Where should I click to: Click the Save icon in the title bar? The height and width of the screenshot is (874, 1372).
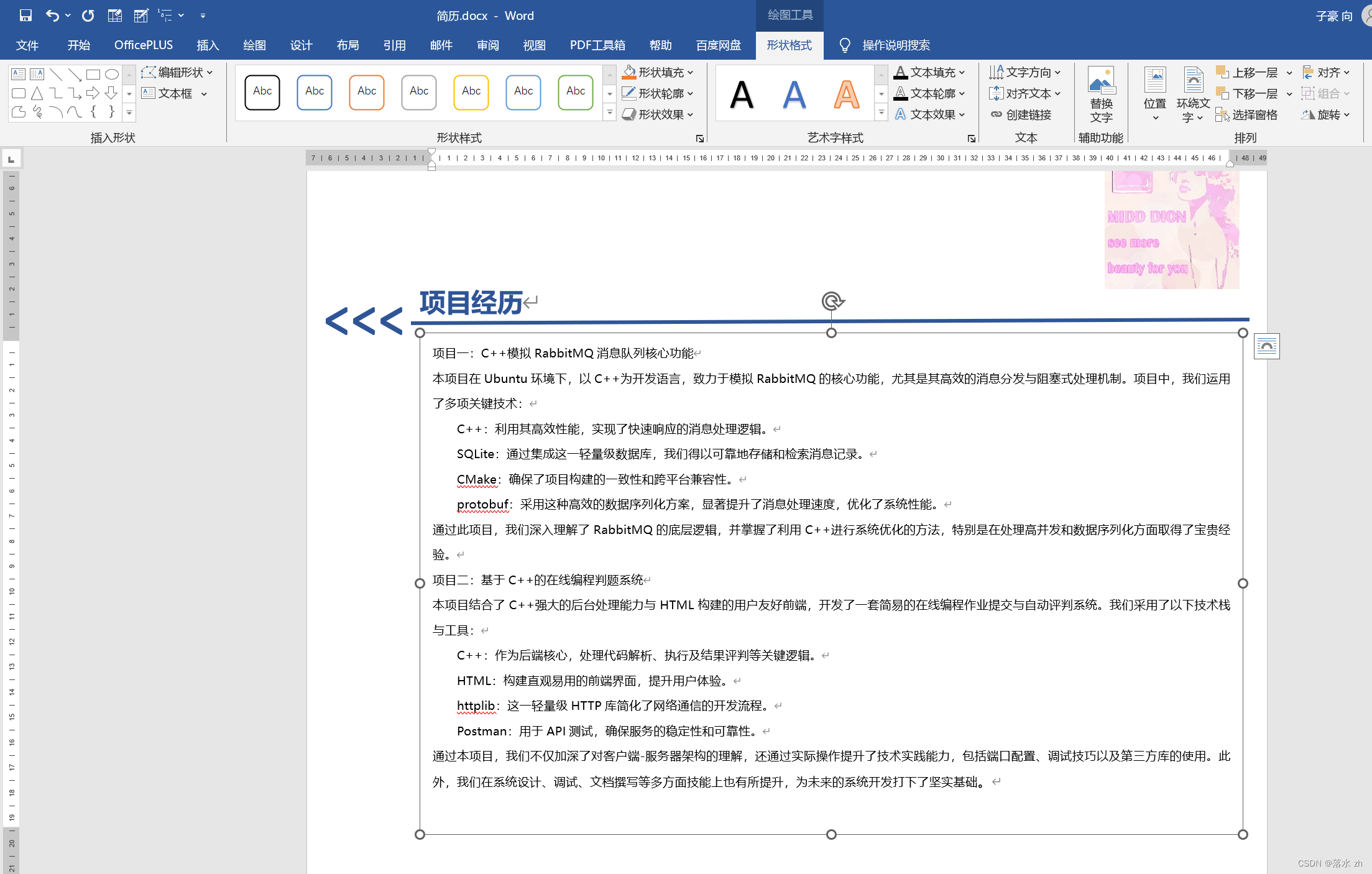[x=25, y=16]
